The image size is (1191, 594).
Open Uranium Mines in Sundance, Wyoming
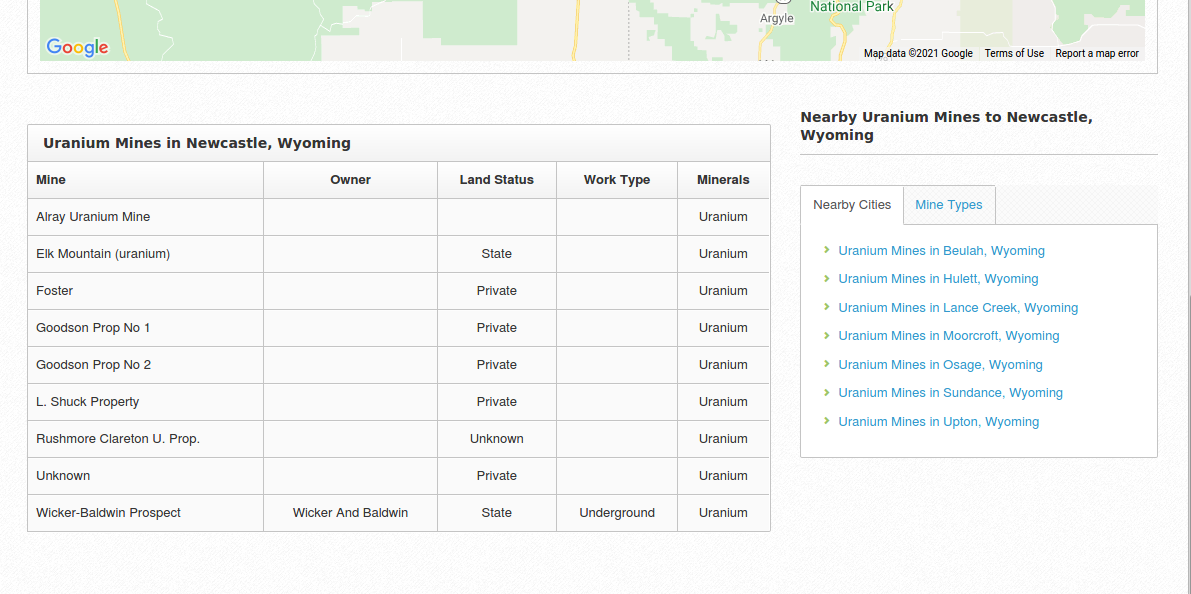[950, 393]
